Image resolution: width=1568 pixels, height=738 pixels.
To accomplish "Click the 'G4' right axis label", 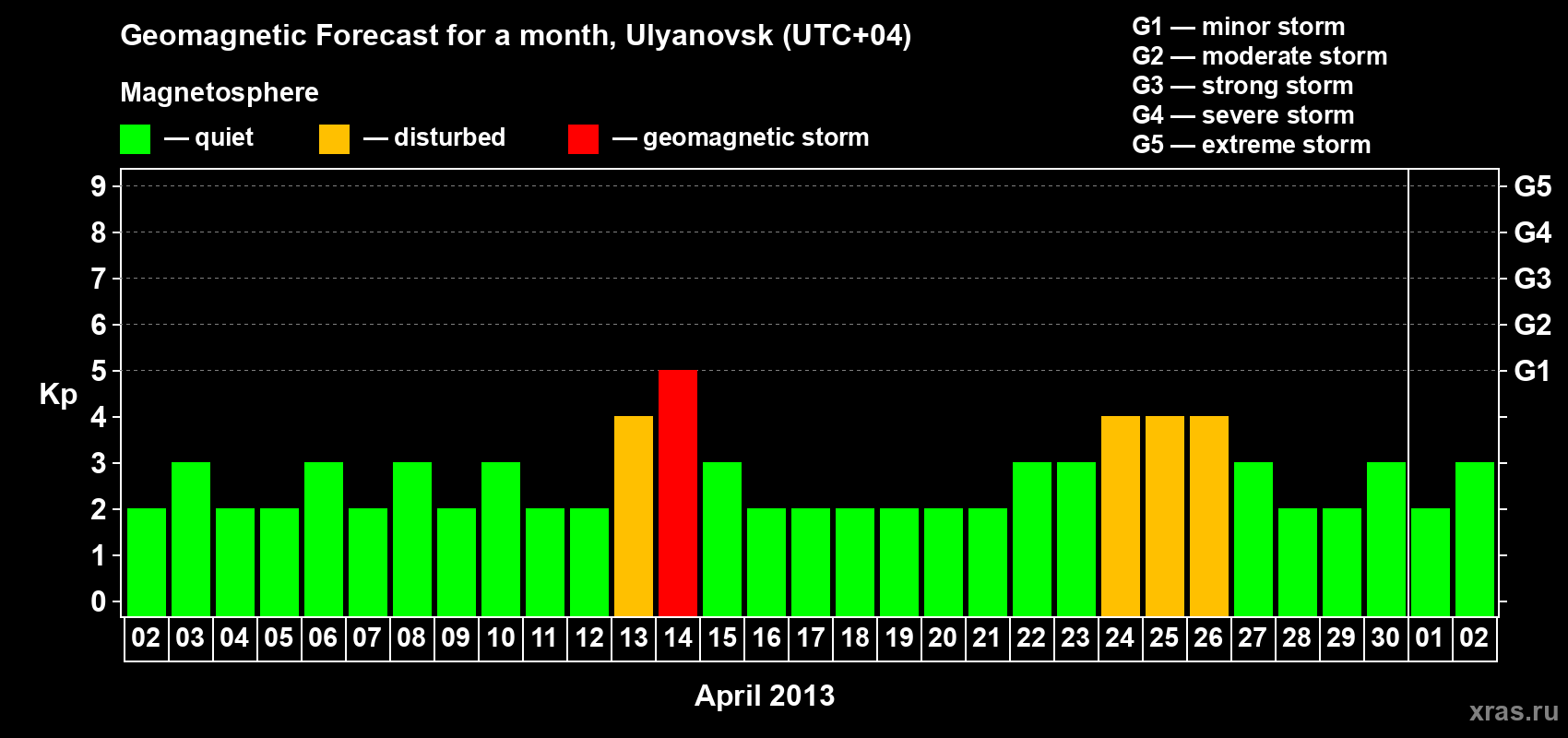I will 1533,232.
